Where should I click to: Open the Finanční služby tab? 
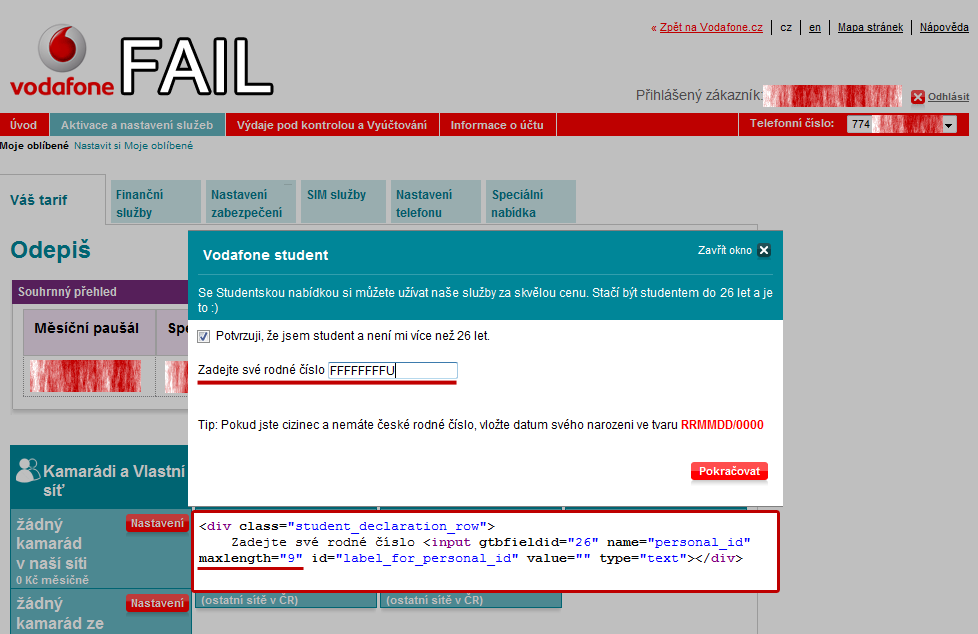click(x=156, y=202)
